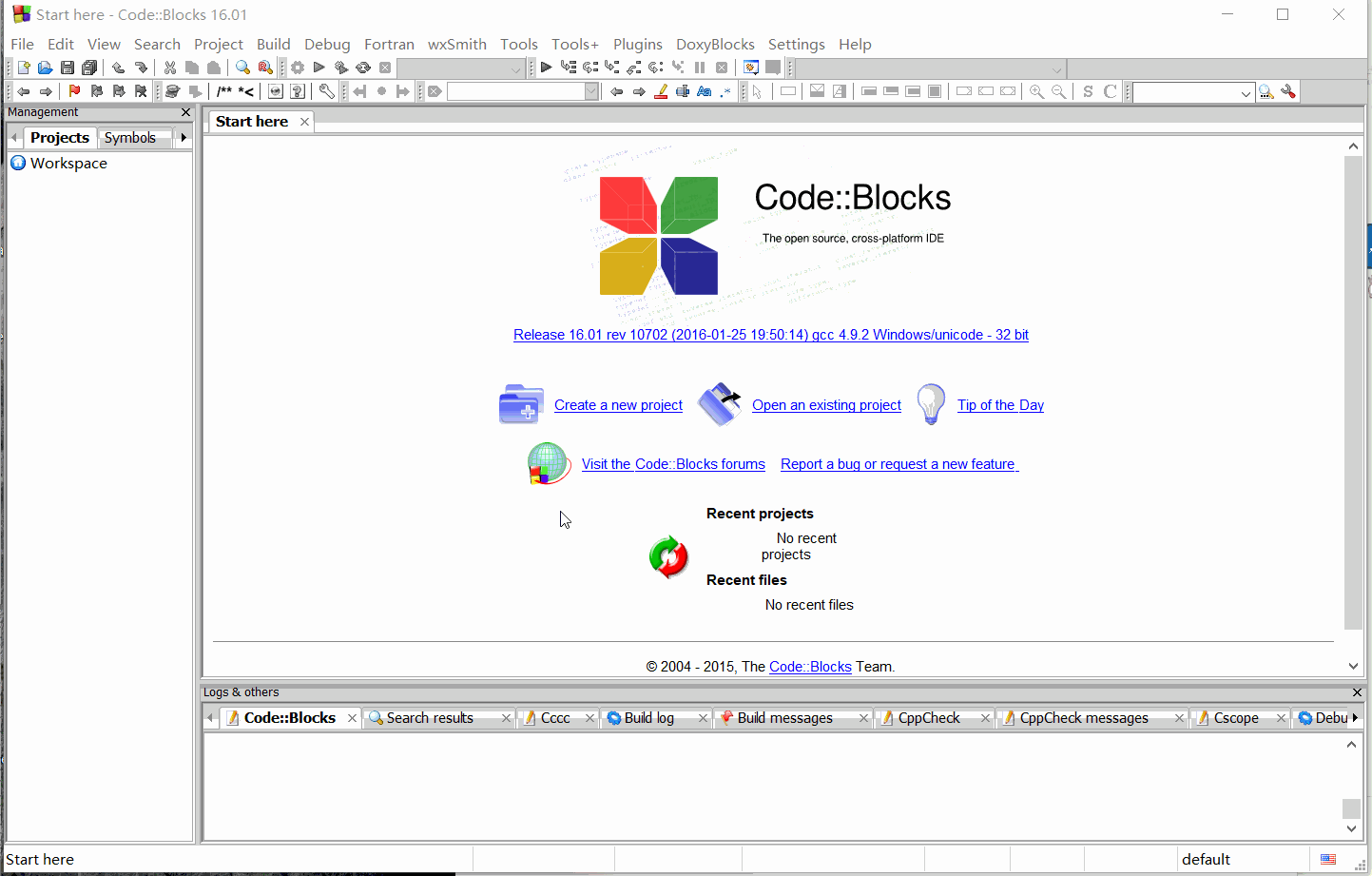
Task: Click the DoxyBlocks block comment /** icon
Action: pos(224,91)
